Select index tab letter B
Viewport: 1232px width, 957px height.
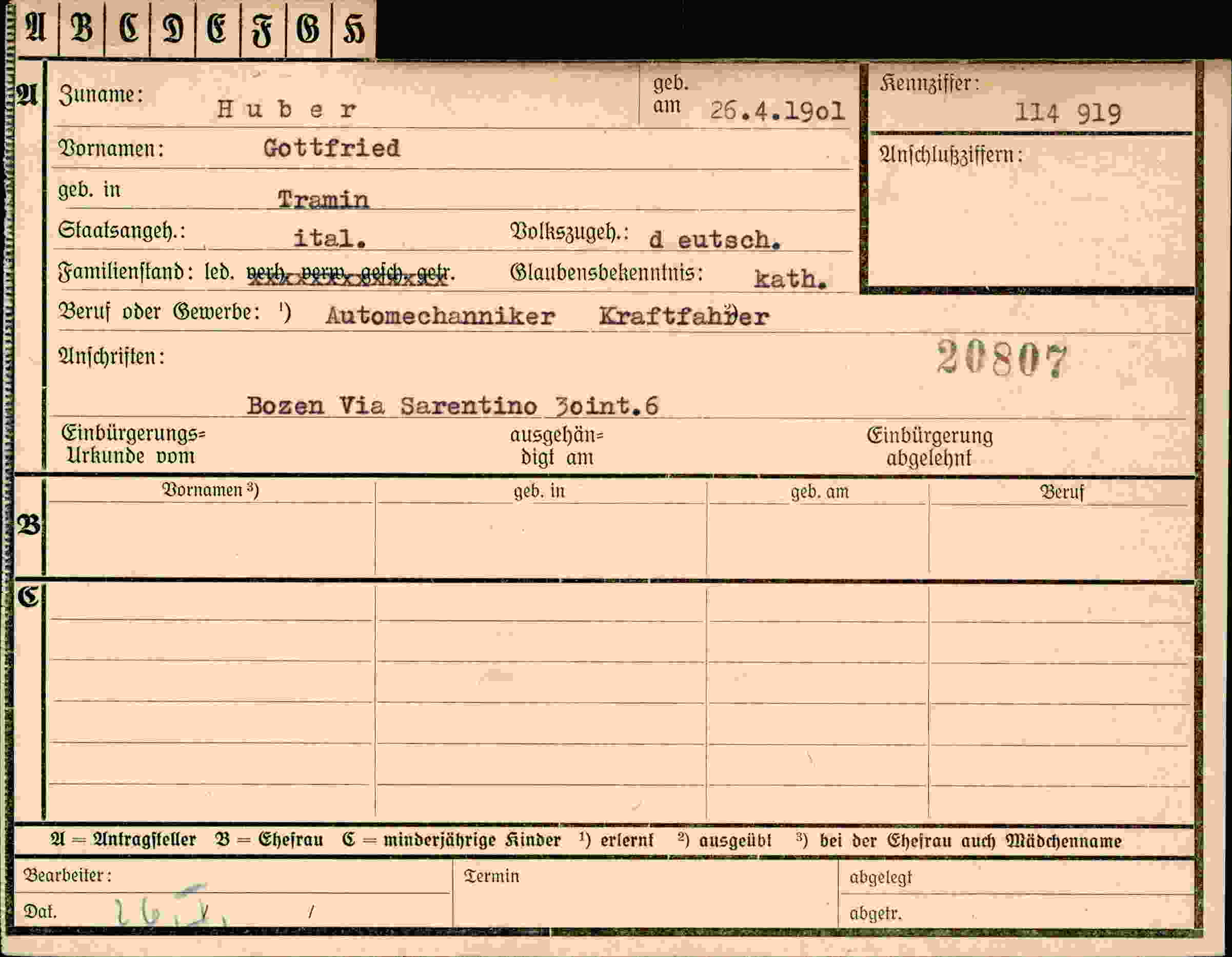[x=82, y=28]
